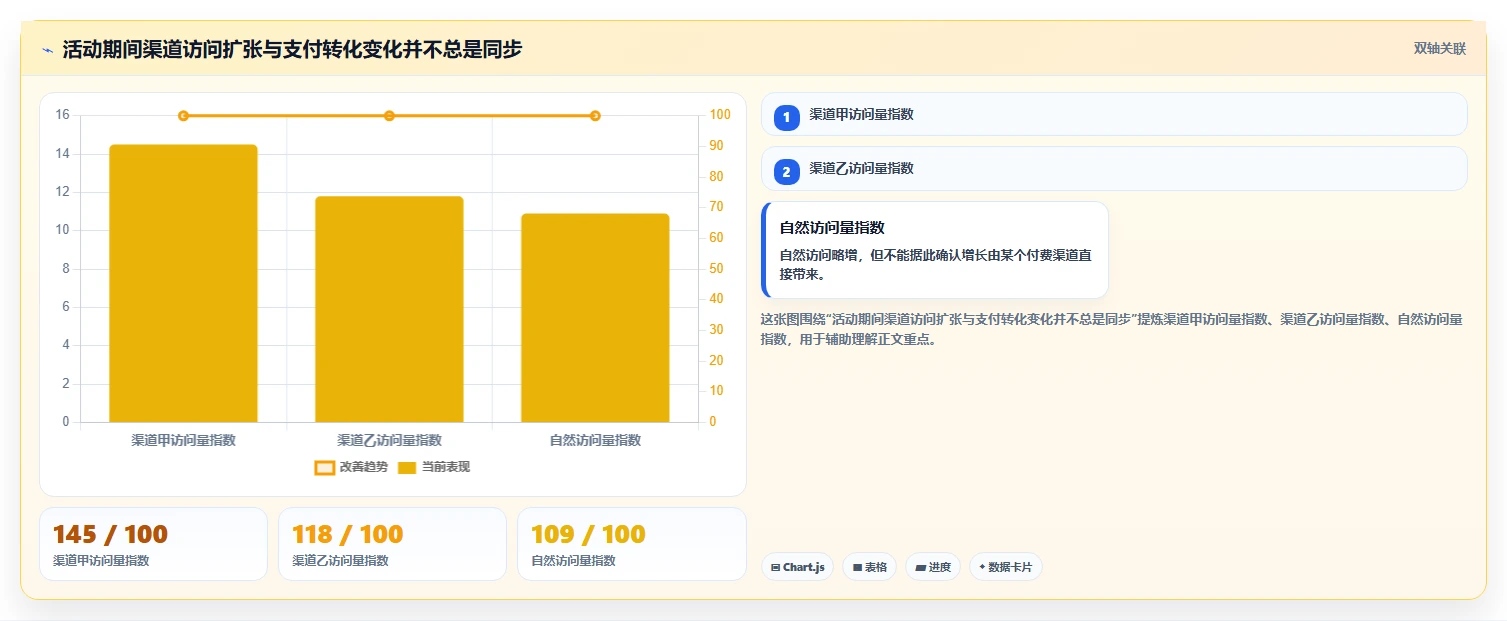Click the 表格 tag

click(x=869, y=567)
